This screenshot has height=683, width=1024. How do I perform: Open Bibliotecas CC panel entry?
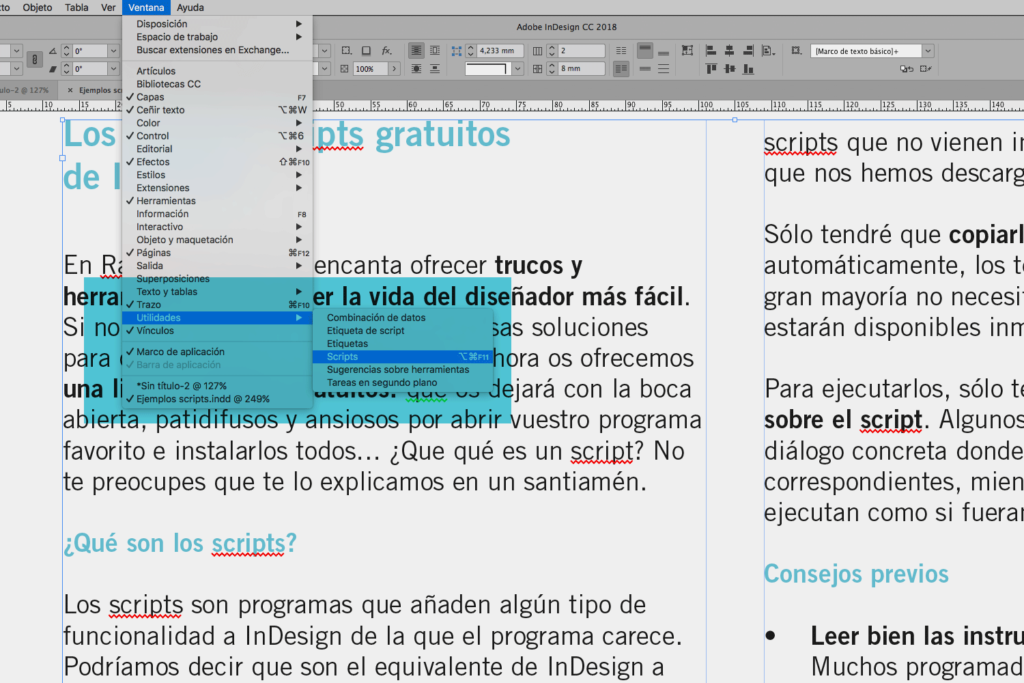[x=217, y=84]
